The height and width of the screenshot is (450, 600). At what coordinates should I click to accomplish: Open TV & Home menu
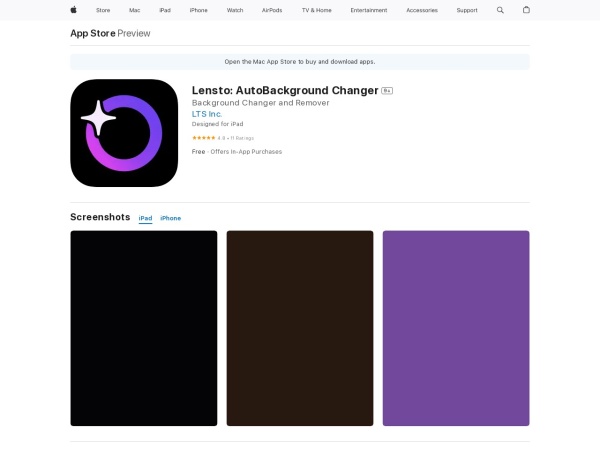point(316,10)
